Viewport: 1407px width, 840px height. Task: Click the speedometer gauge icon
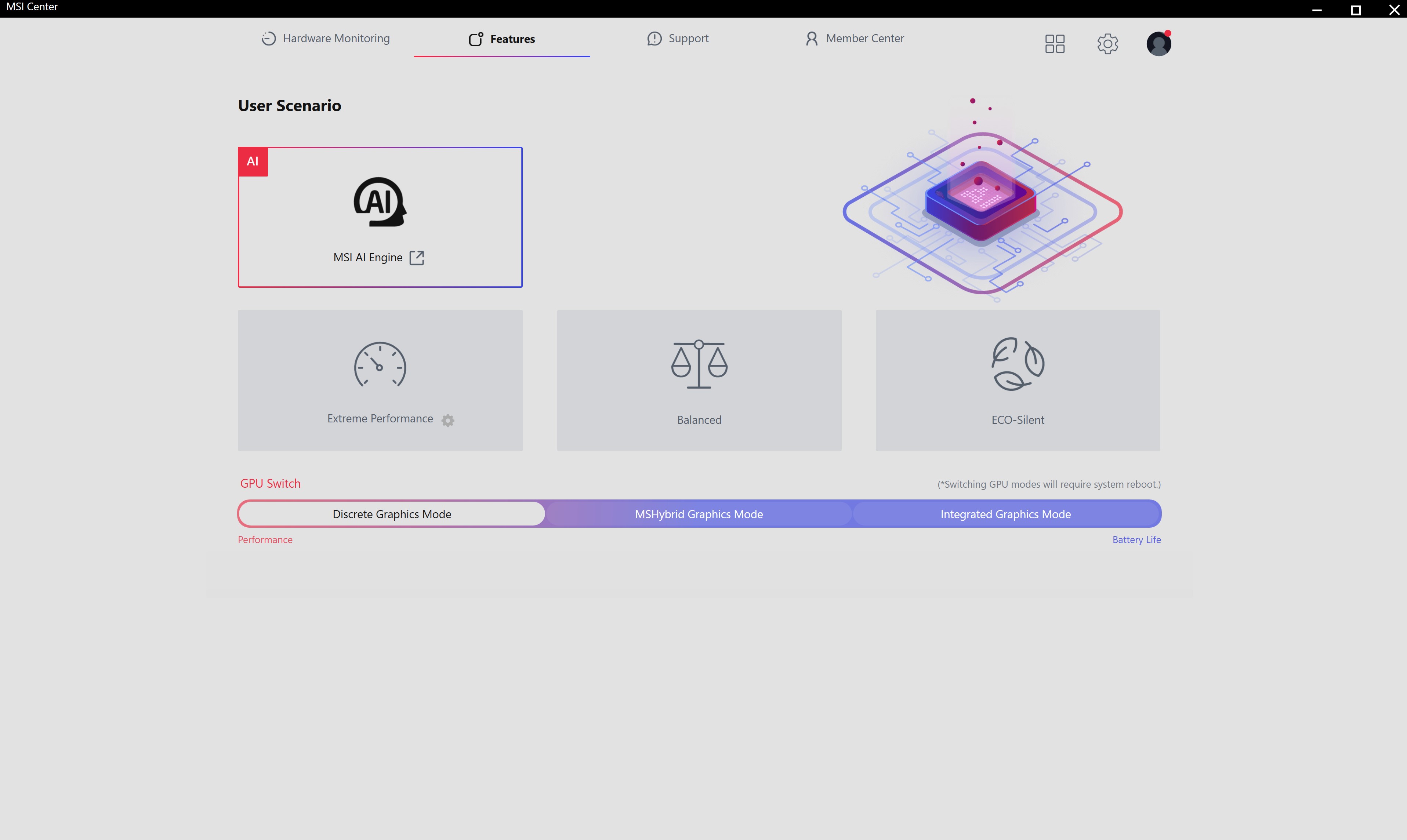click(x=380, y=365)
